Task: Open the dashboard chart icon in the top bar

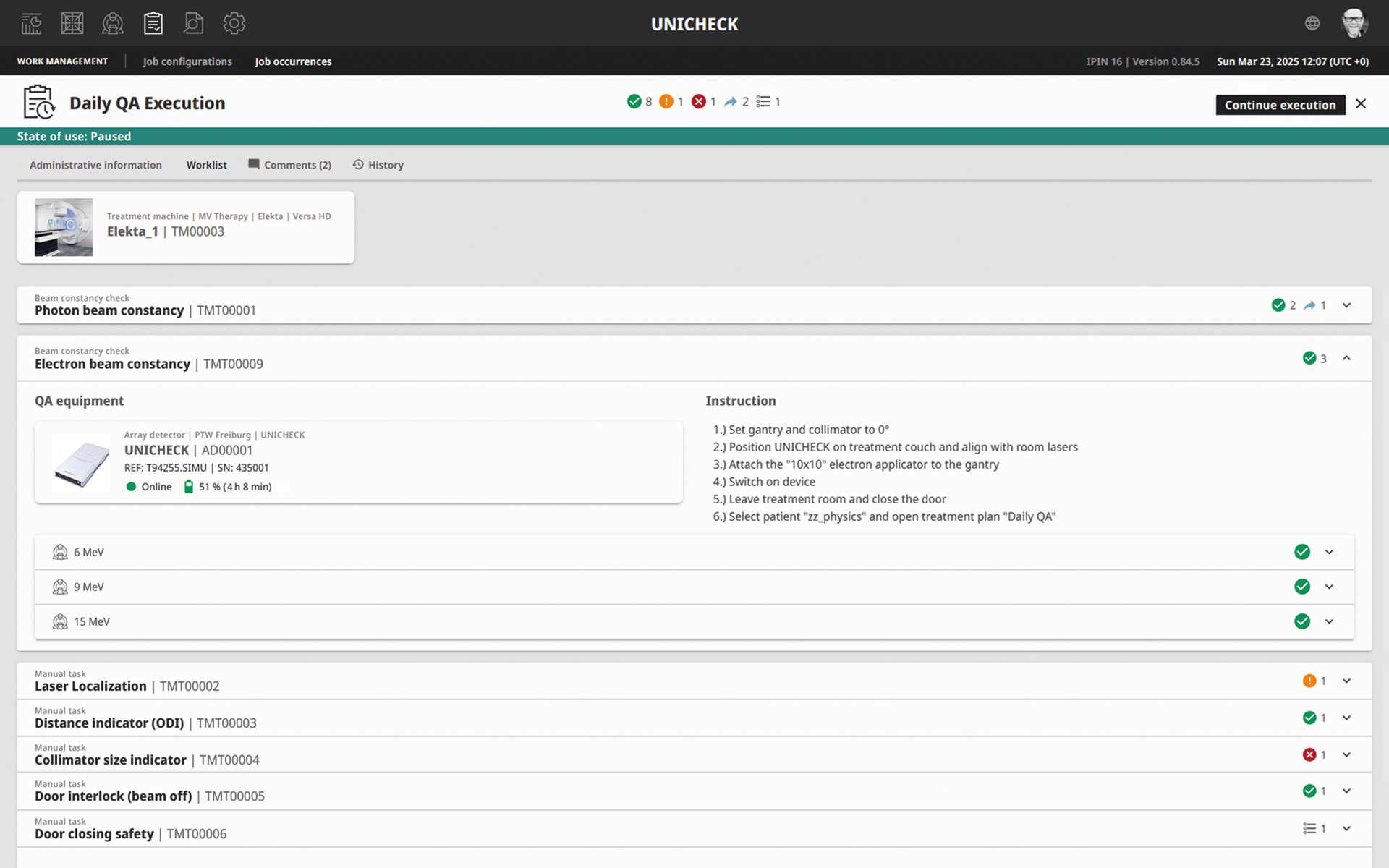Action: 31,24
